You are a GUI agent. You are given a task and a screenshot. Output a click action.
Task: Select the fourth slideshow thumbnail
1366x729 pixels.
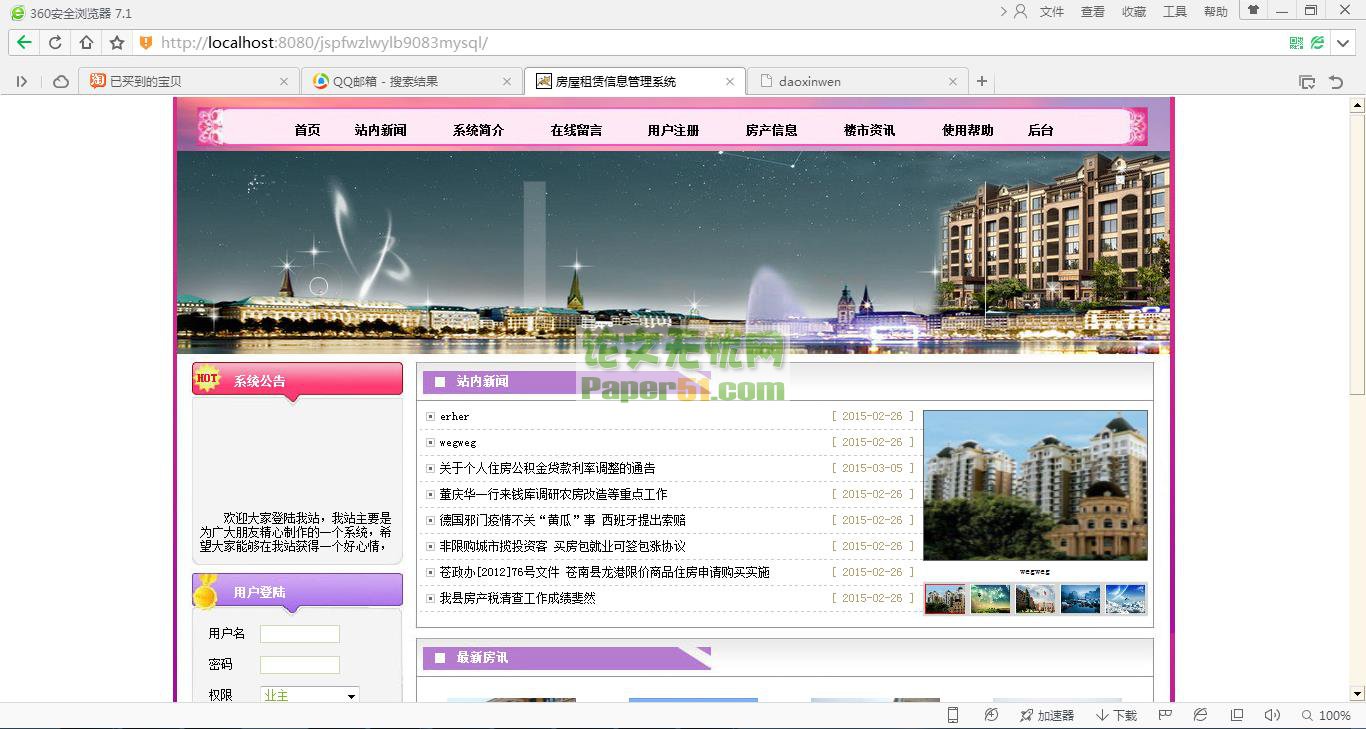tap(1080, 599)
